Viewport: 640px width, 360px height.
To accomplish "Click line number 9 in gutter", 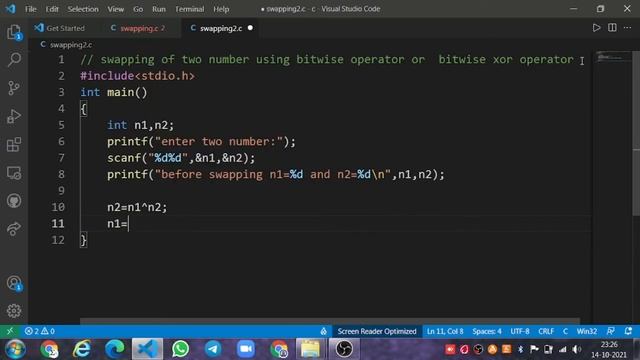I will (61, 191).
